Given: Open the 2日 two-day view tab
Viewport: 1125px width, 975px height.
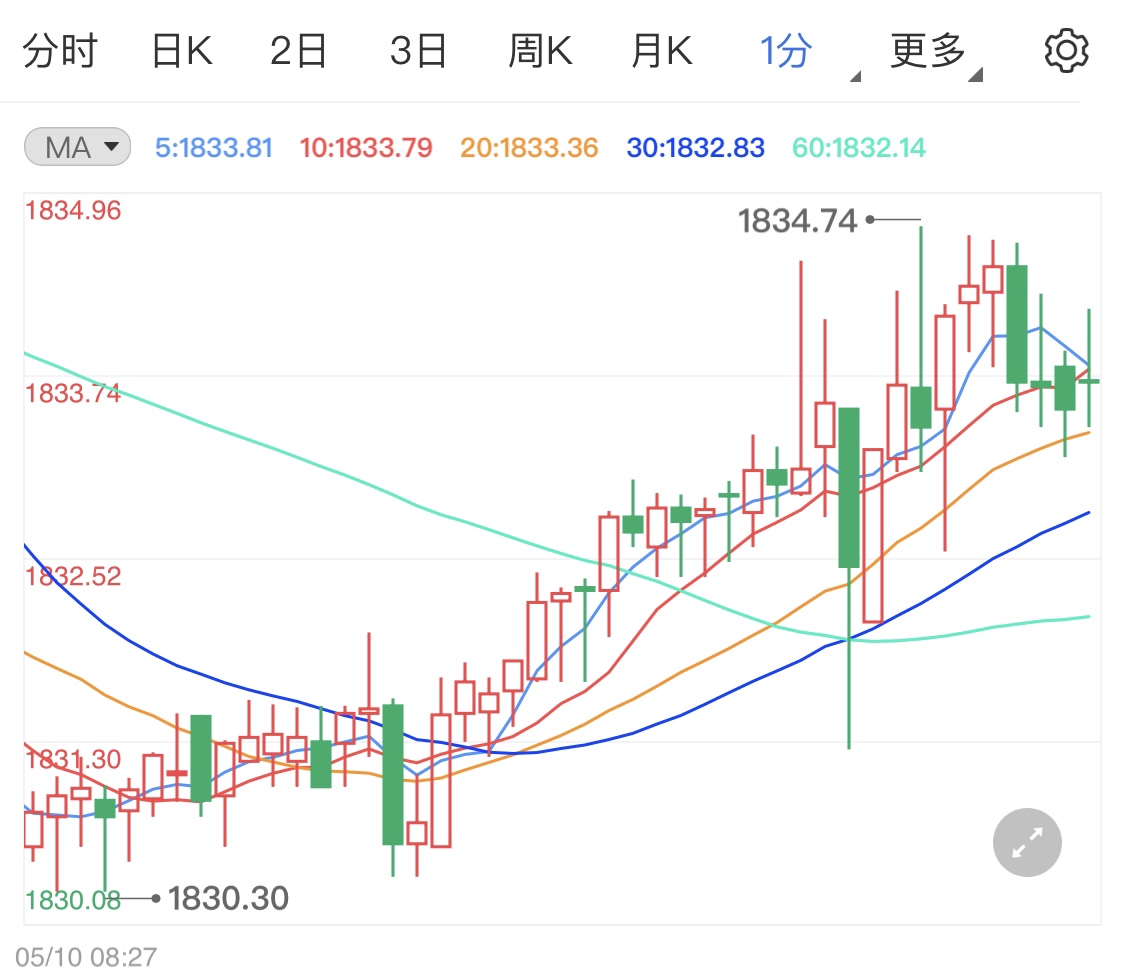Looking at the screenshot, I should (x=298, y=51).
